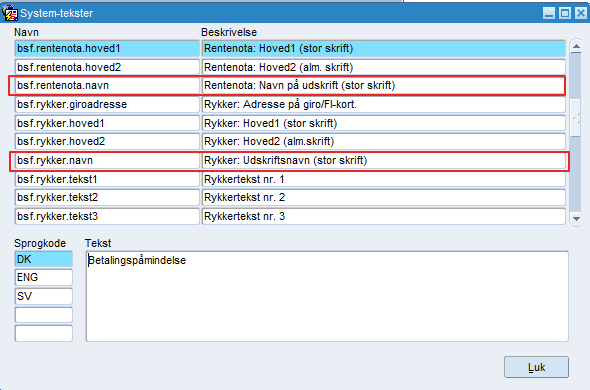The image size is (590, 390).
Task: Click description 'Rykkertekst nr. 2'
Action: point(384,198)
